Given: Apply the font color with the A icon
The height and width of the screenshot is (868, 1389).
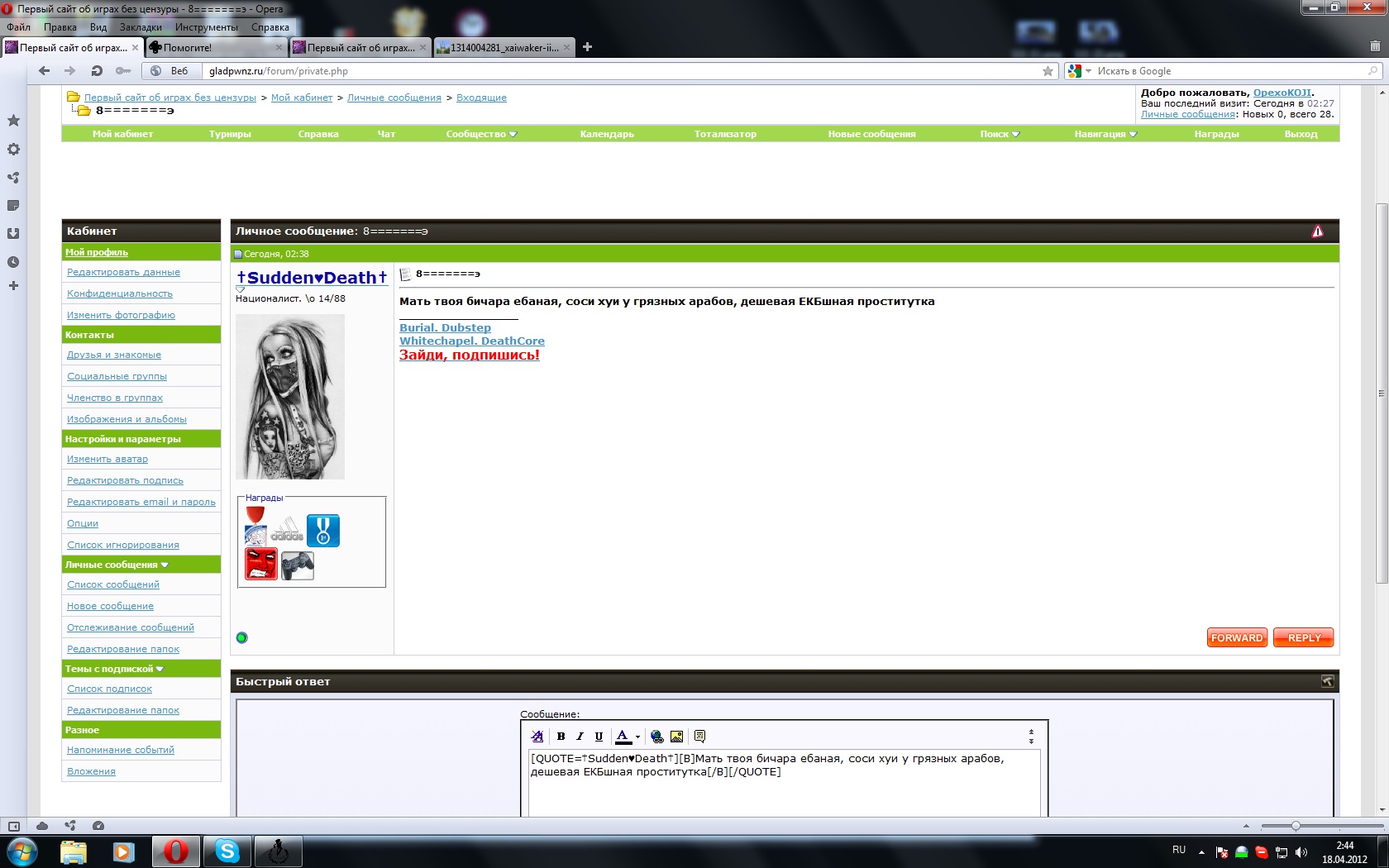Looking at the screenshot, I should (x=623, y=737).
